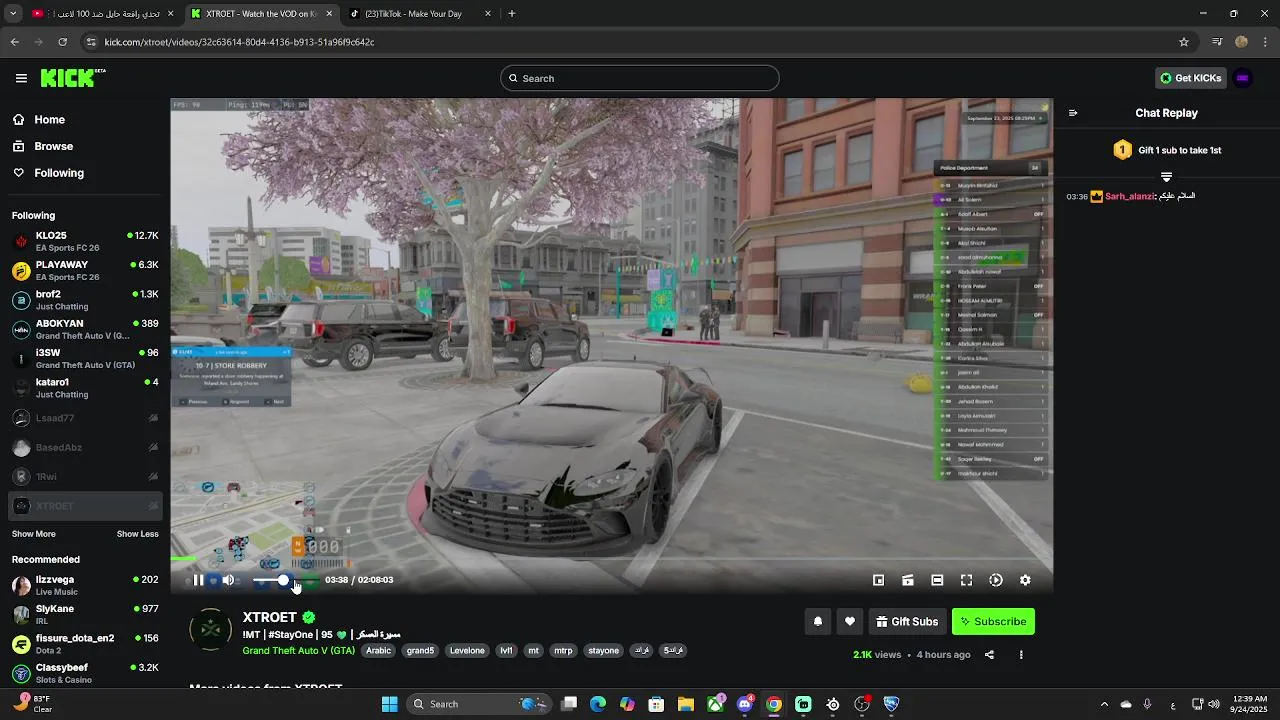Bookmark this page with the star

(x=1184, y=42)
